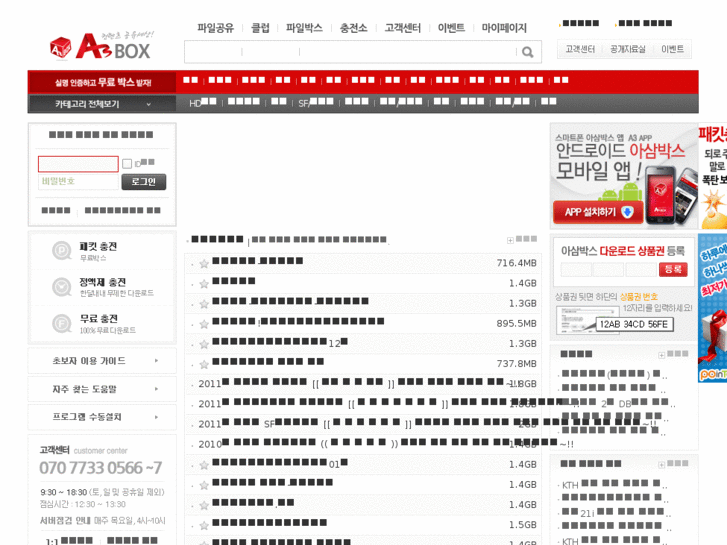Click the 패킷 충전 P icon
The height and width of the screenshot is (545, 727).
(x=61, y=250)
